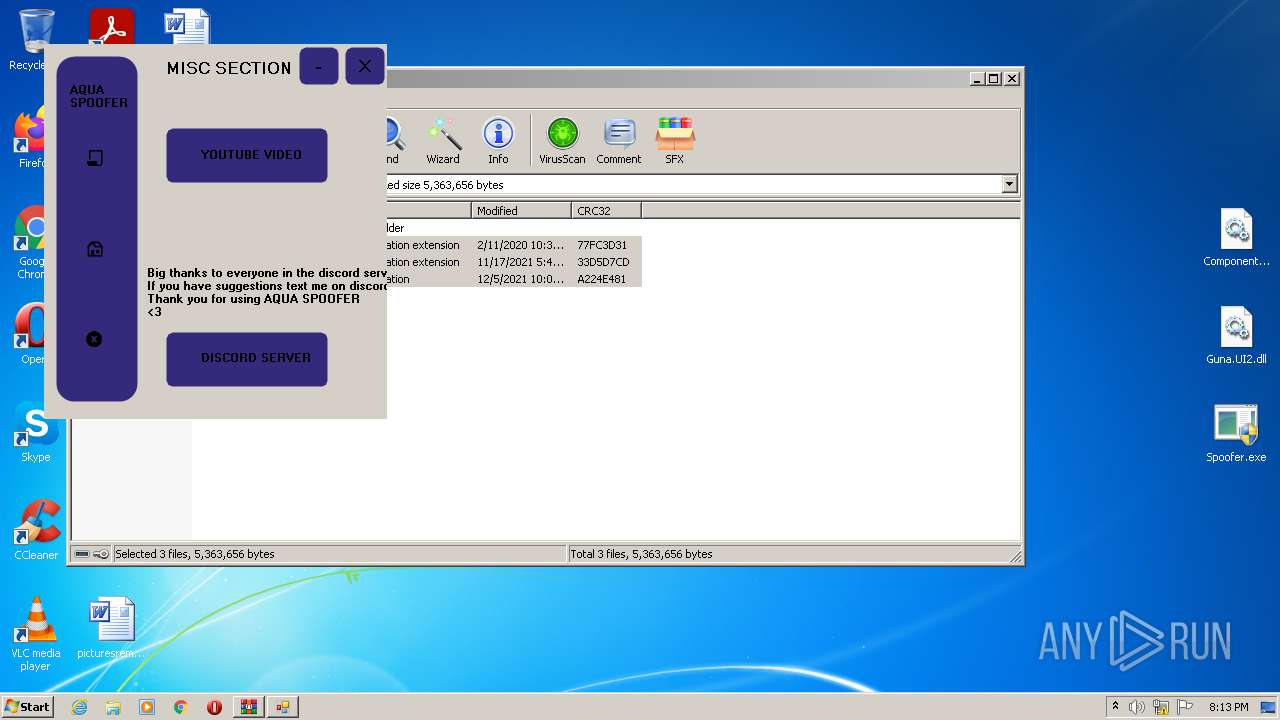The image size is (1280, 720).
Task: Select the save-disk sidebar icon in Aqua Spoofer
Action: pos(95,249)
